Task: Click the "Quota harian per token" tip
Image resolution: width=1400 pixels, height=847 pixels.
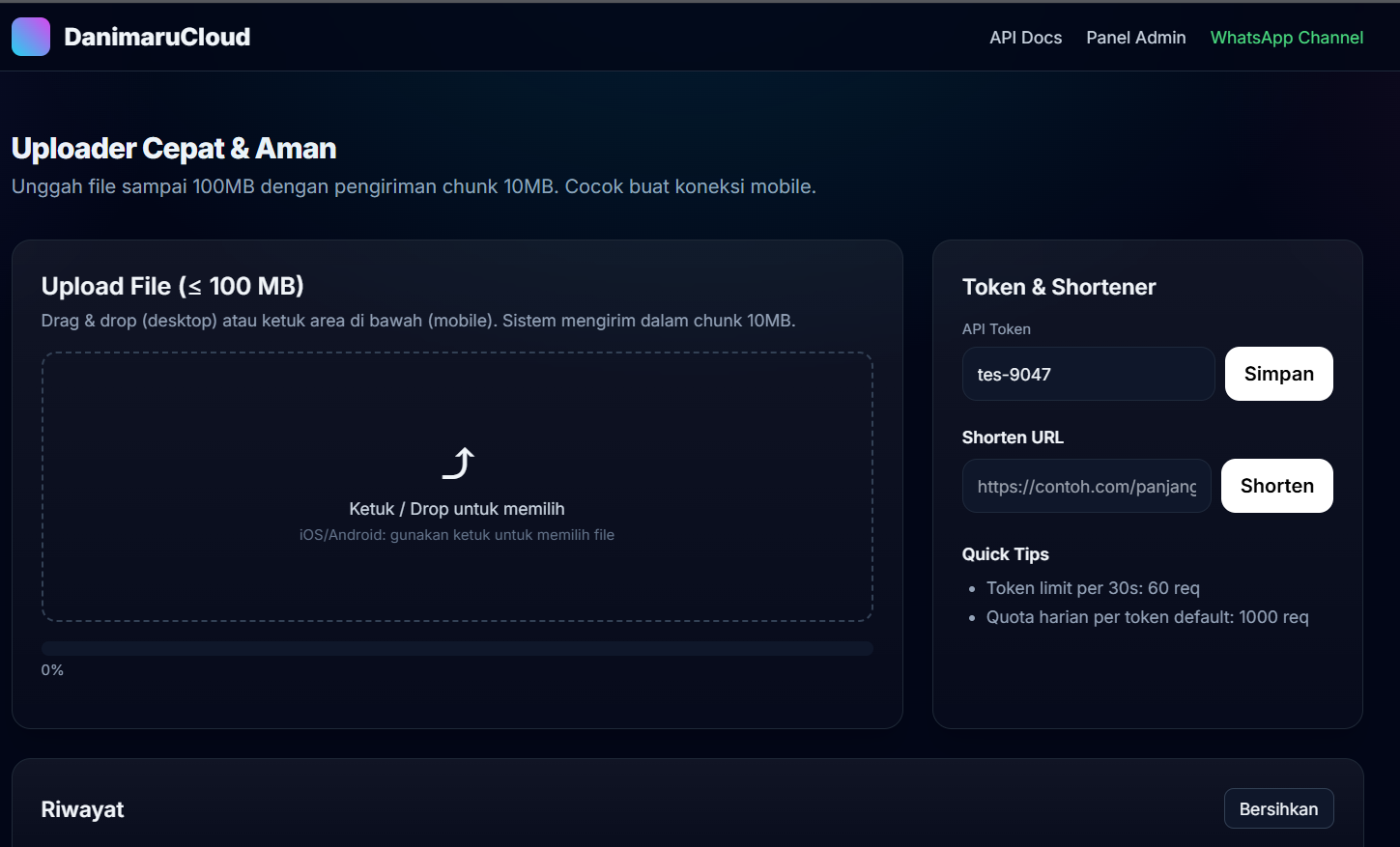Action: pyautogui.click(x=1147, y=617)
